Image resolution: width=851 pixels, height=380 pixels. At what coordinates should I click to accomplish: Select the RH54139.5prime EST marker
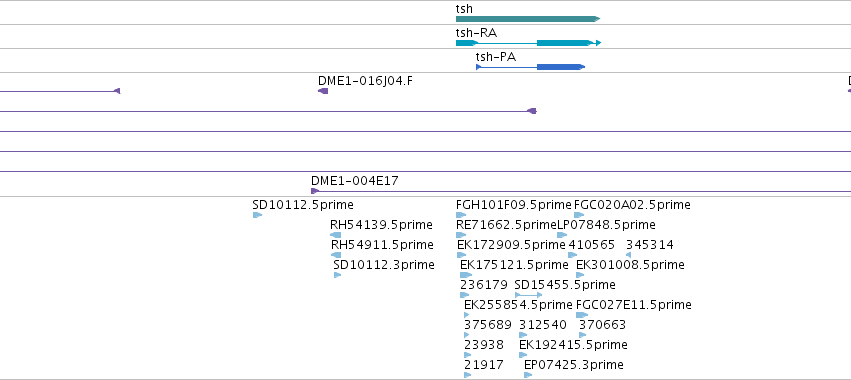(335, 235)
